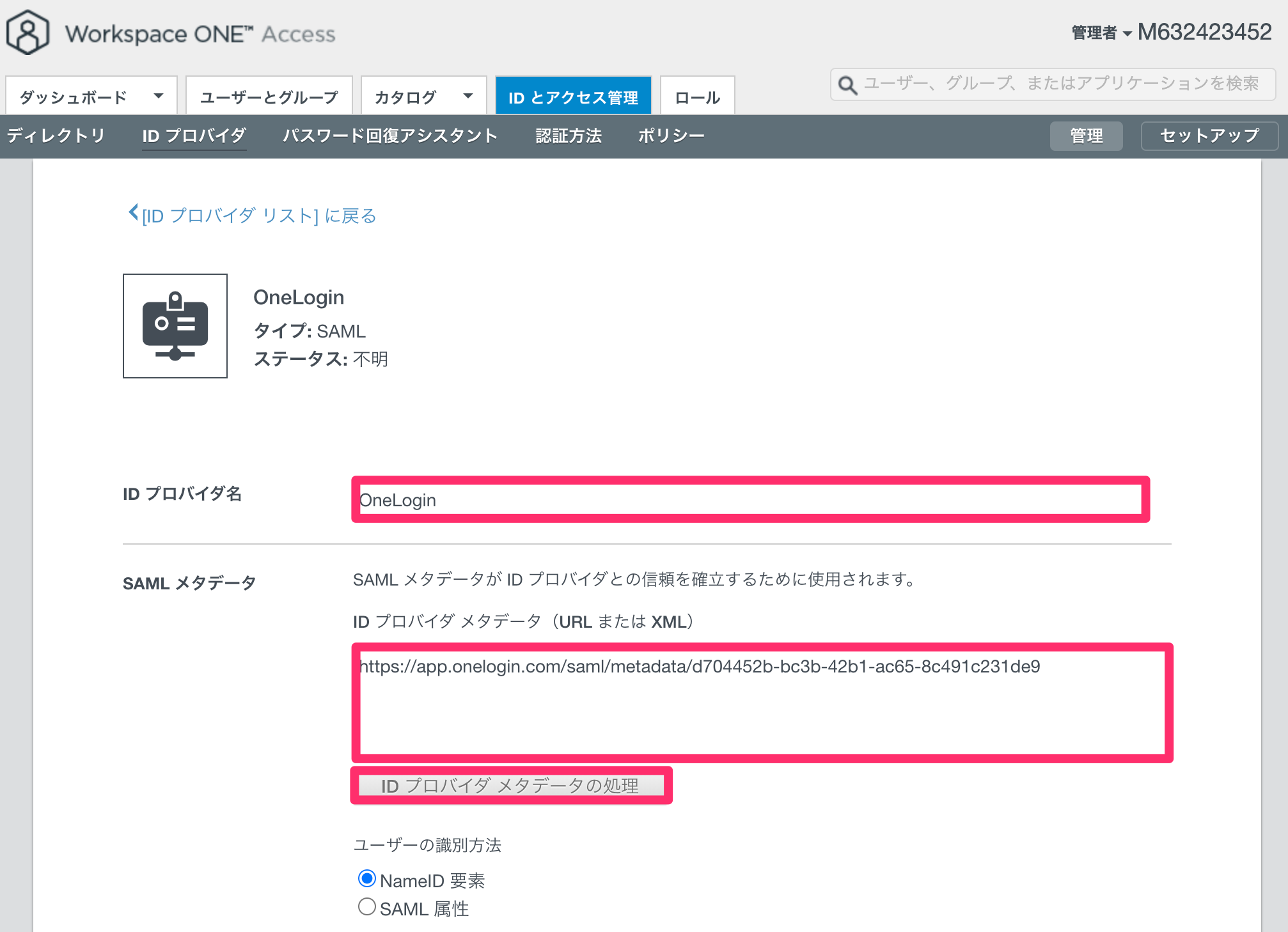Click the ステータス: 不明 text
The image size is (1288, 932).
[x=321, y=359]
